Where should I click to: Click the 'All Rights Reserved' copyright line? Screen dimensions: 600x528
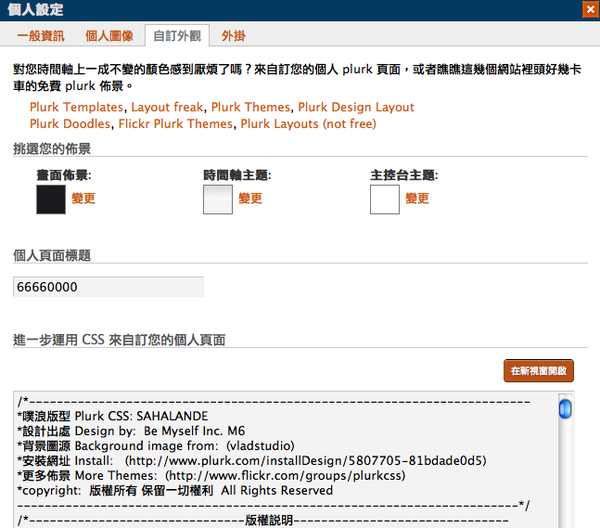pyautogui.click(x=175, y=491)
